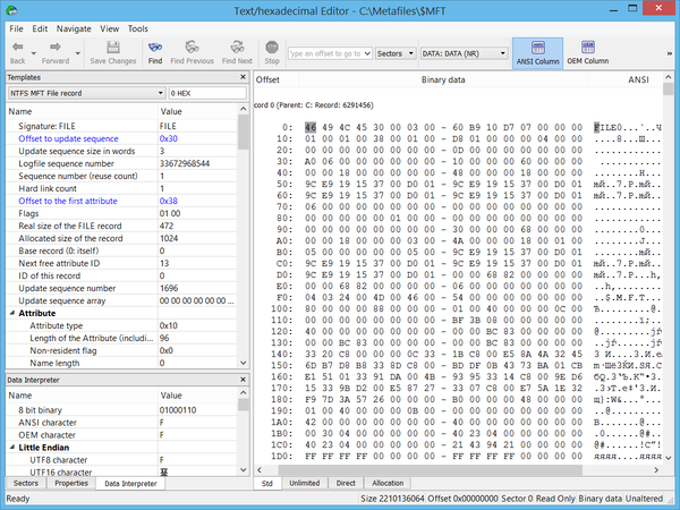Open the offset go-to combo dropdown
The image size is (680, 510).
tap(367, 53)
